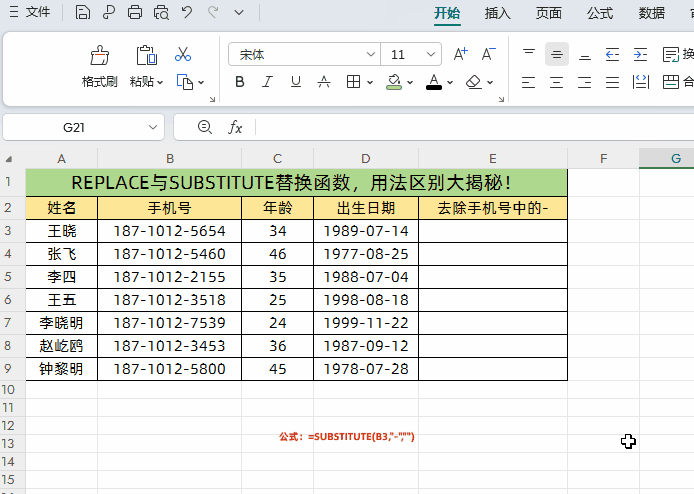Click the font color A swatch

[x=434, y=82]
